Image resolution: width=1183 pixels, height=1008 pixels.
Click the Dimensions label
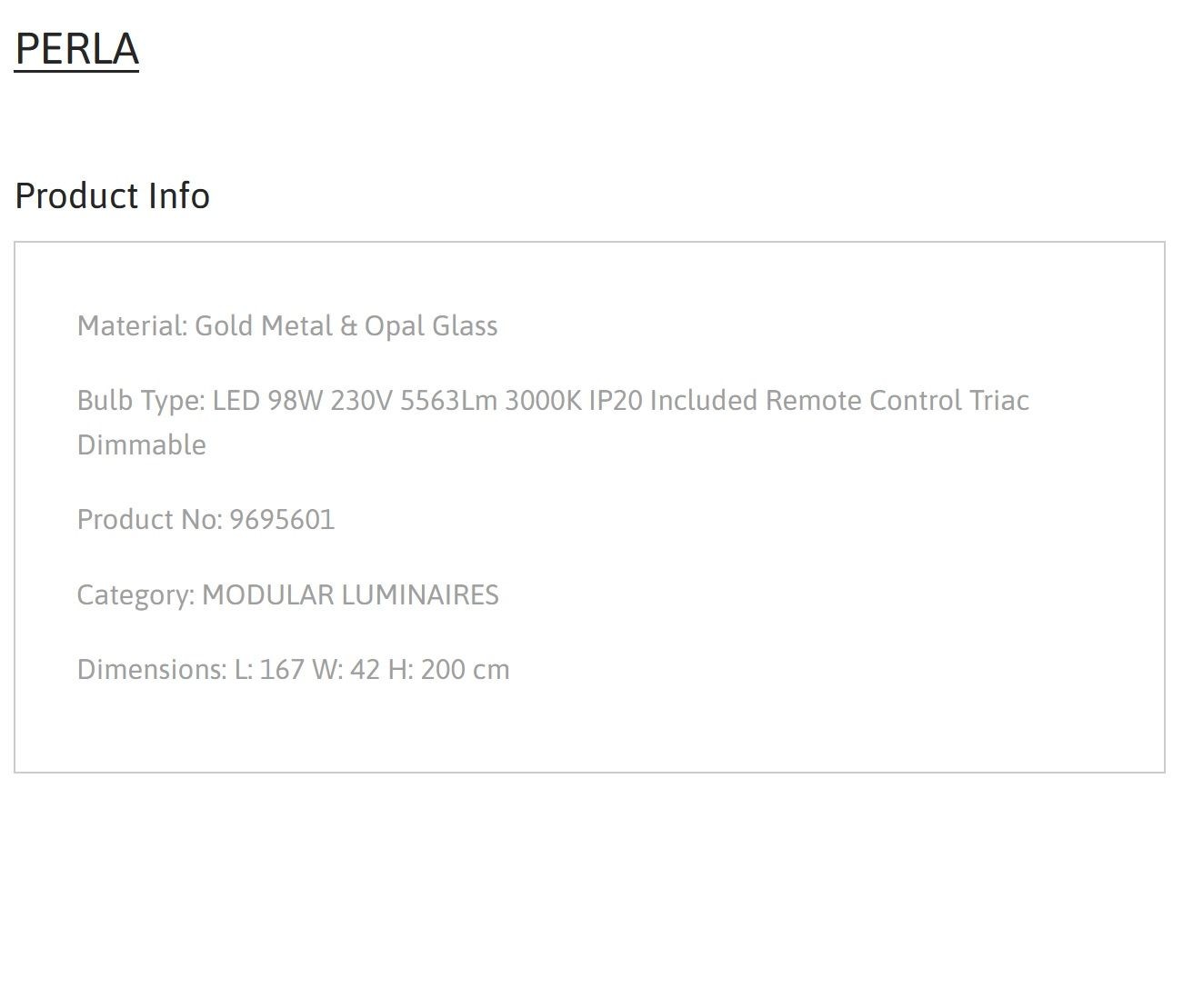pos(152,669)
